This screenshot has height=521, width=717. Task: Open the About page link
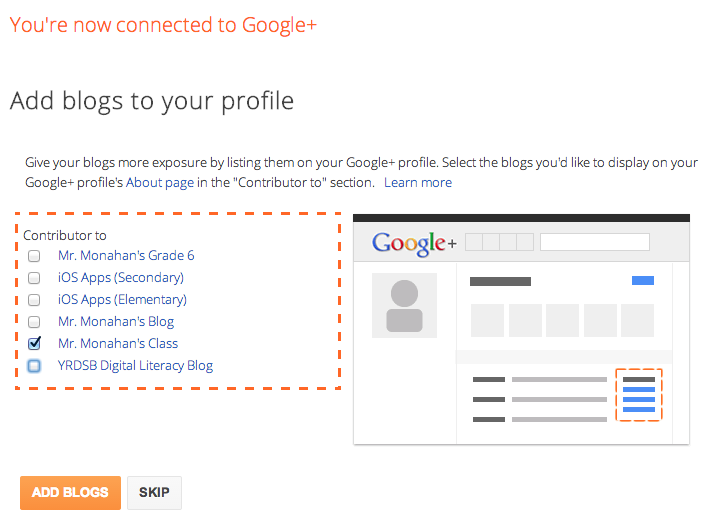coord(160,183)
